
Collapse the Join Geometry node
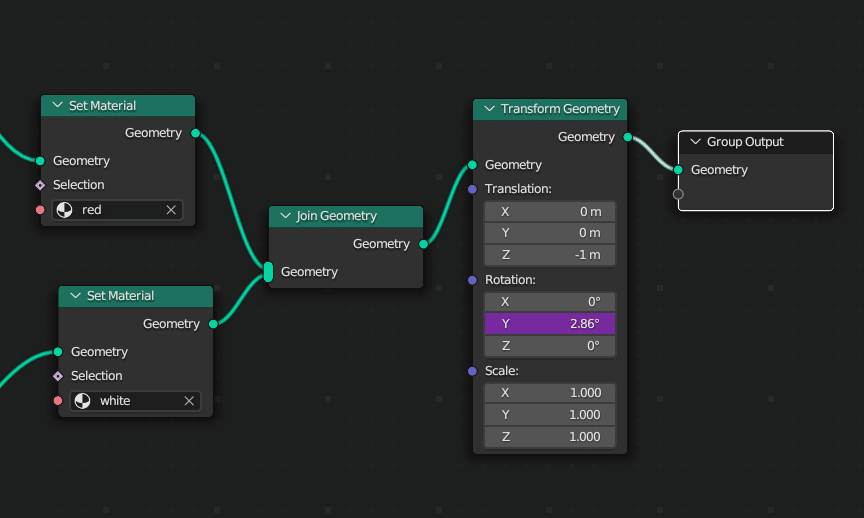(x=285, y=216)
